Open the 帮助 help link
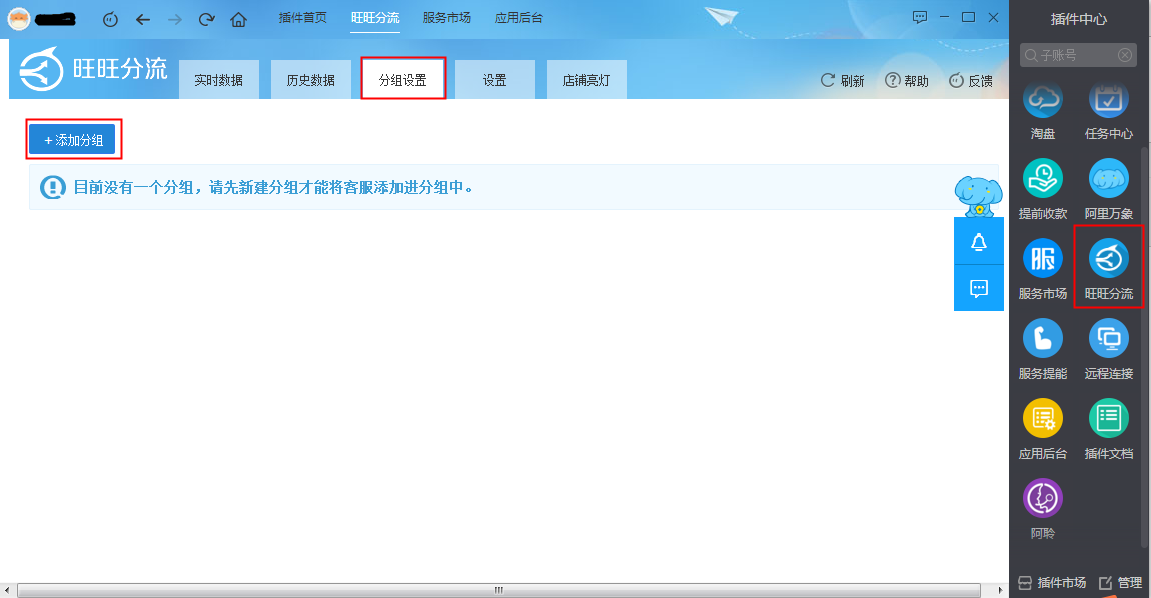 click(x=907, y=81)
